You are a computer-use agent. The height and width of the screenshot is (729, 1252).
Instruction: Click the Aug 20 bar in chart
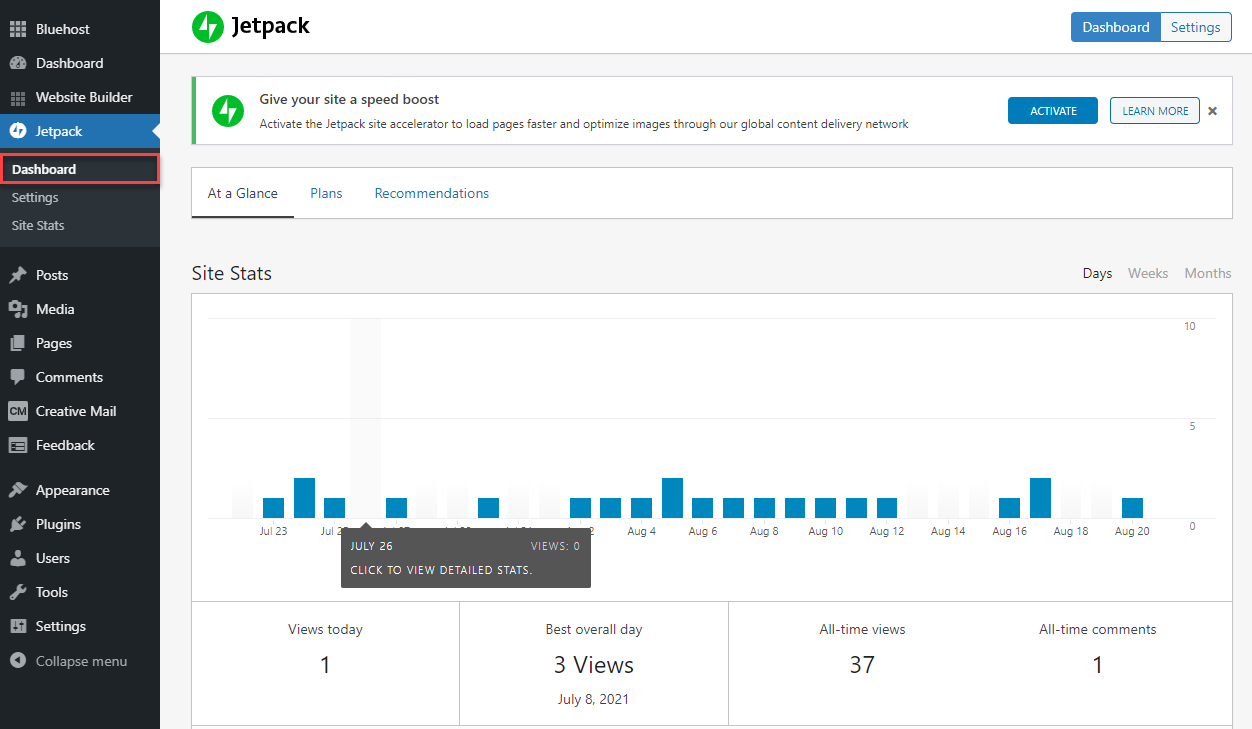pos(1132,508)
